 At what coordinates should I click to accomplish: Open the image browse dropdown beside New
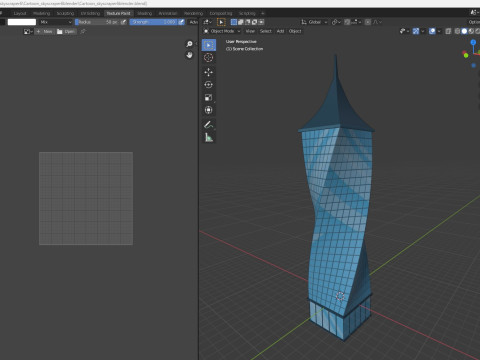click(x=28, y=32)
